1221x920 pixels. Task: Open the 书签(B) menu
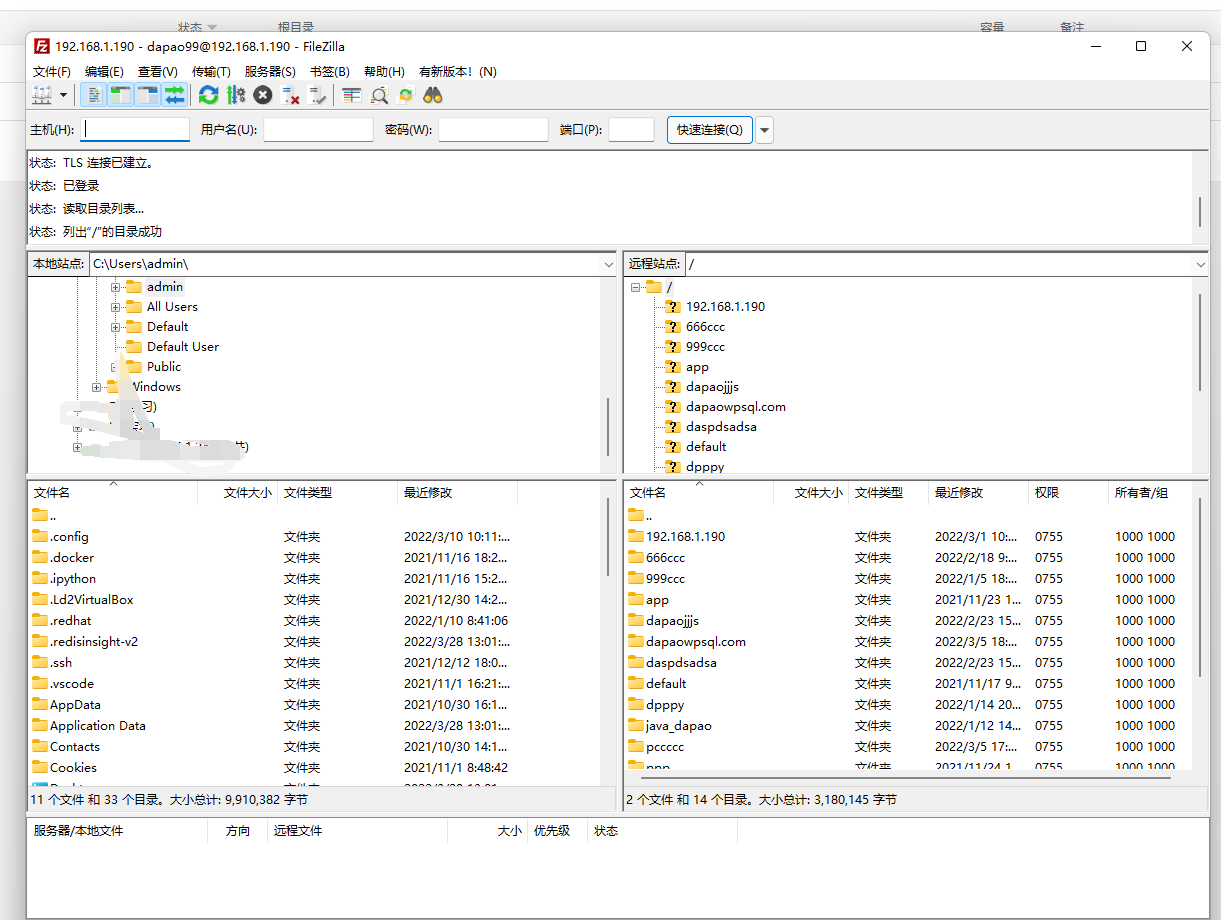(x=329, y=72)
